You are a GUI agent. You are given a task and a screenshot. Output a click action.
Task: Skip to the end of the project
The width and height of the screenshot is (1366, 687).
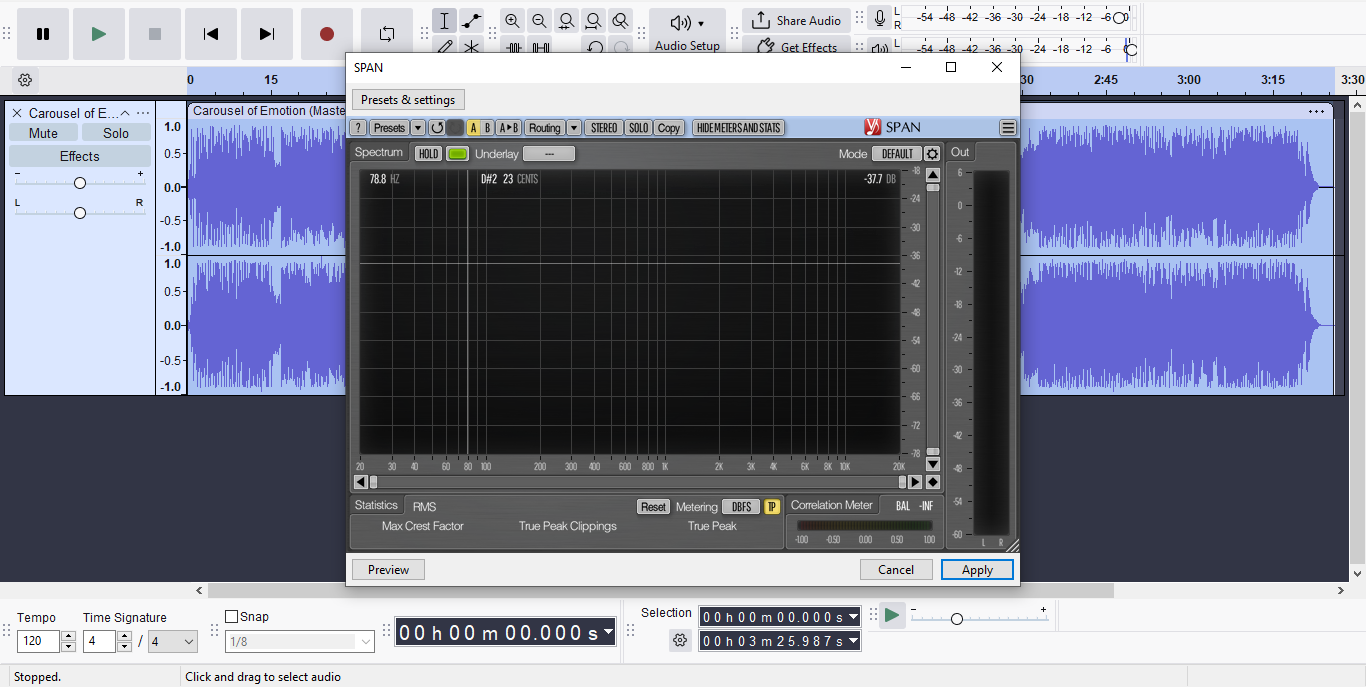267,34
